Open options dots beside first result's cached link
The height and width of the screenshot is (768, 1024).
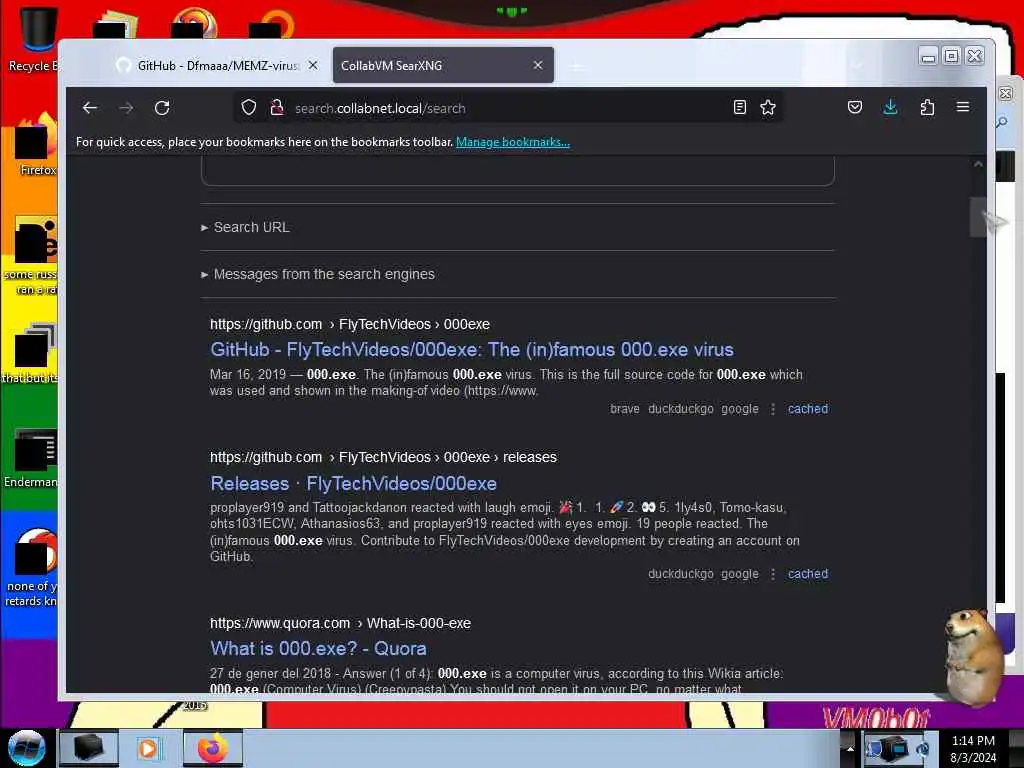(x=773, y=409)
